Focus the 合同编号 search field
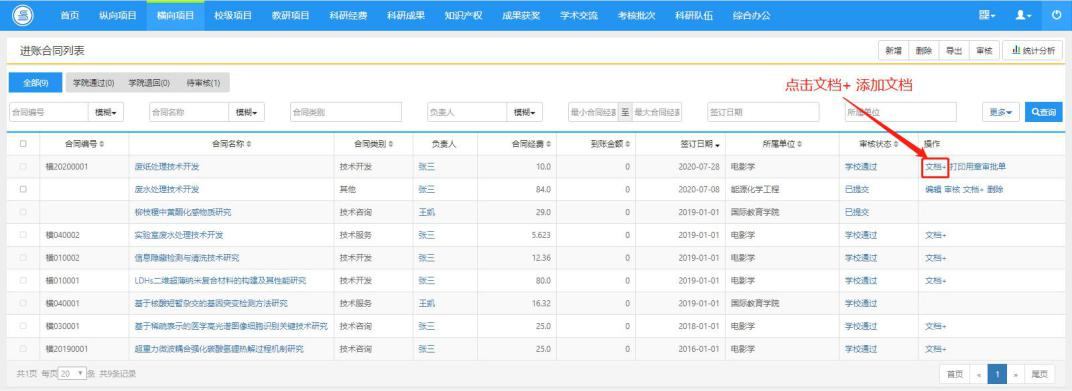This screenshot has width=1072, height=391. (49, 112)
